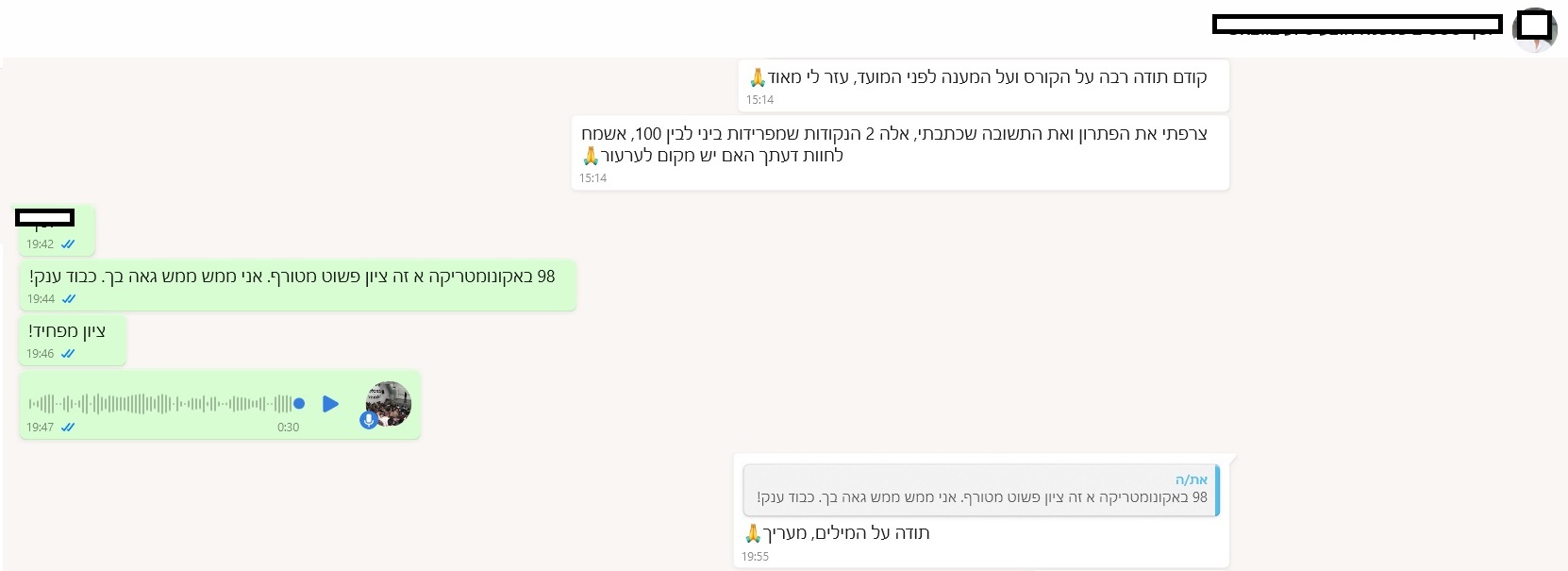Click the double checkmark next to 19:44

click(x=69, y=299)
